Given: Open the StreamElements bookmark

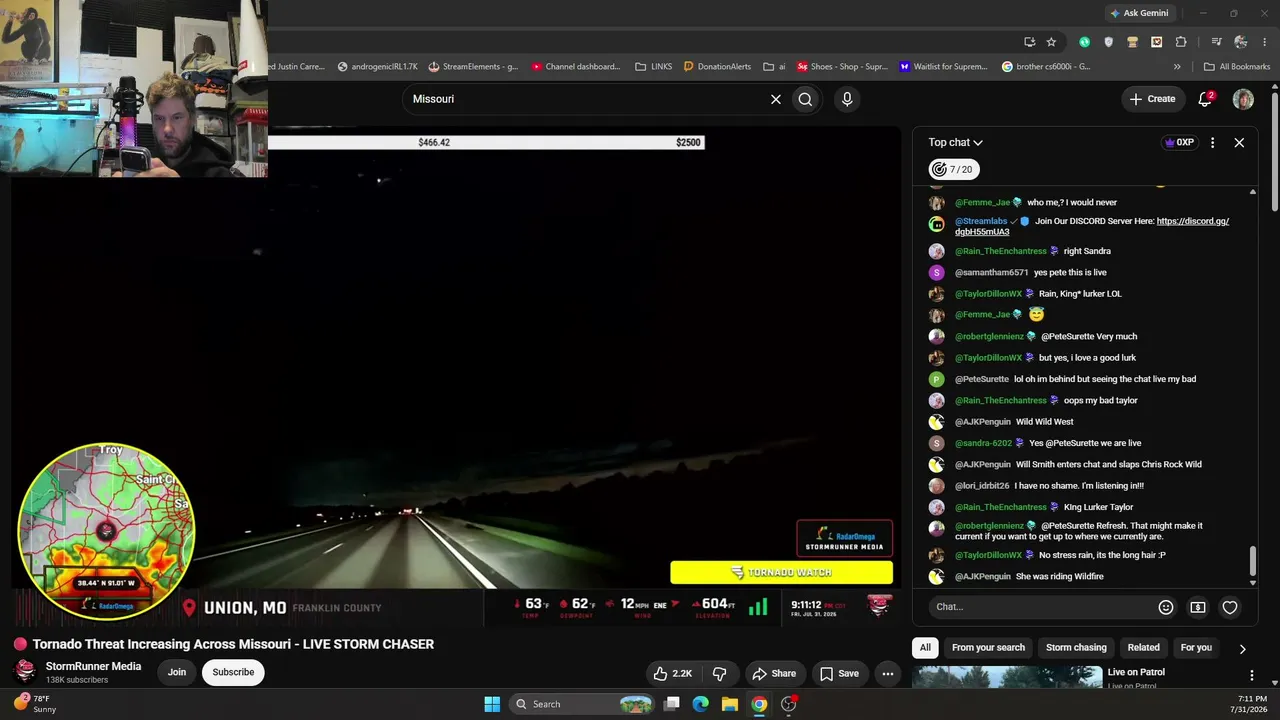Looking at the screenshot, I should (473, 67).
